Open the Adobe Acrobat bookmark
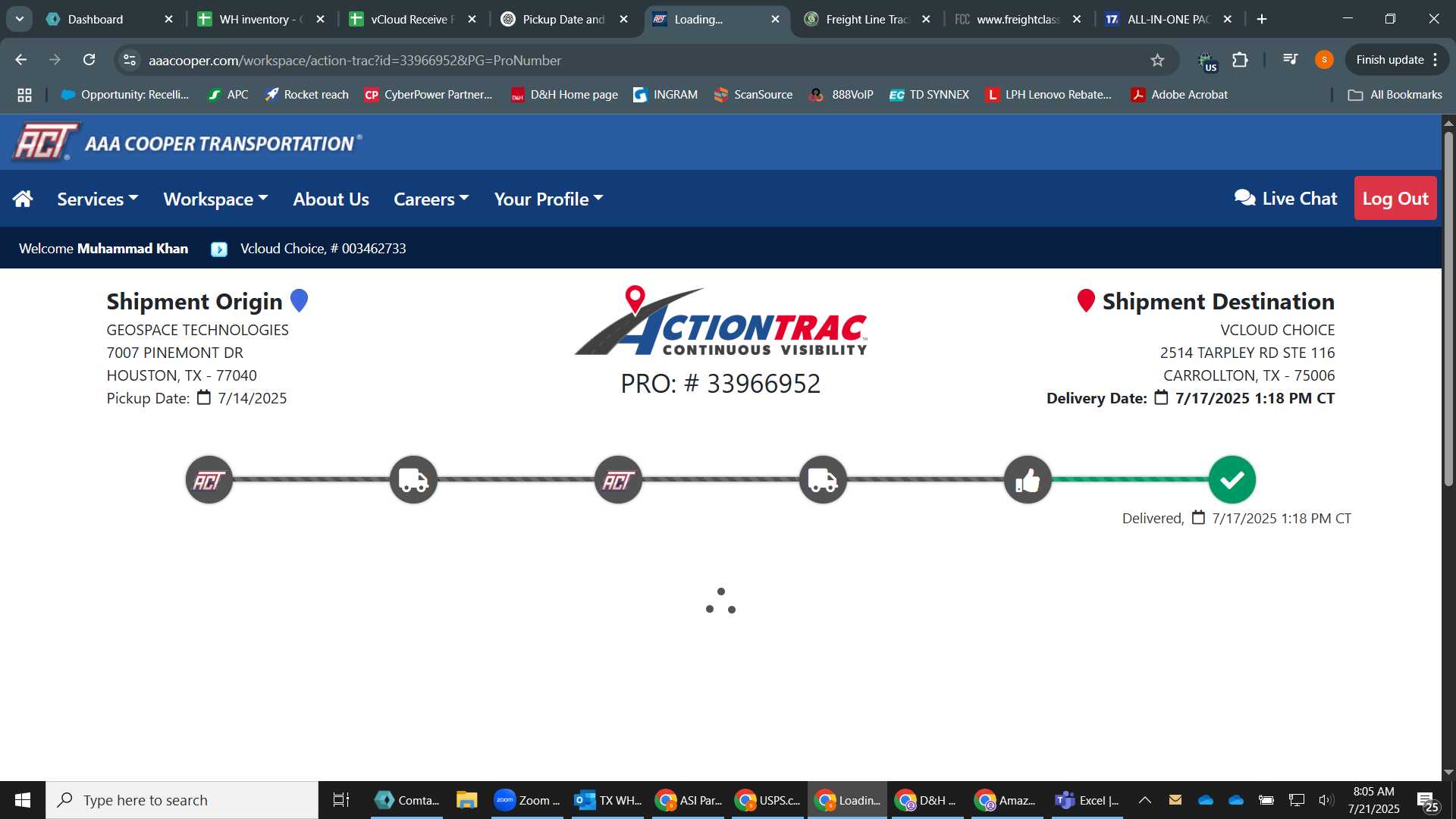The image size is (1456, 819). [x=1179, y=95]
